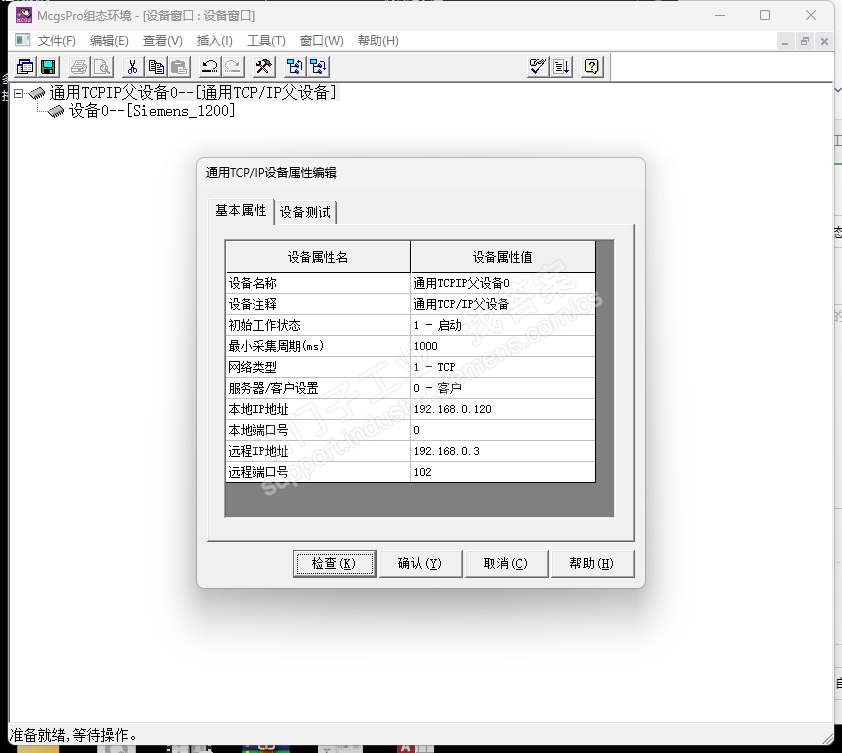Open print preview magnifier icon
Viewport: 842px width, 753px height.
pos(102,67)
